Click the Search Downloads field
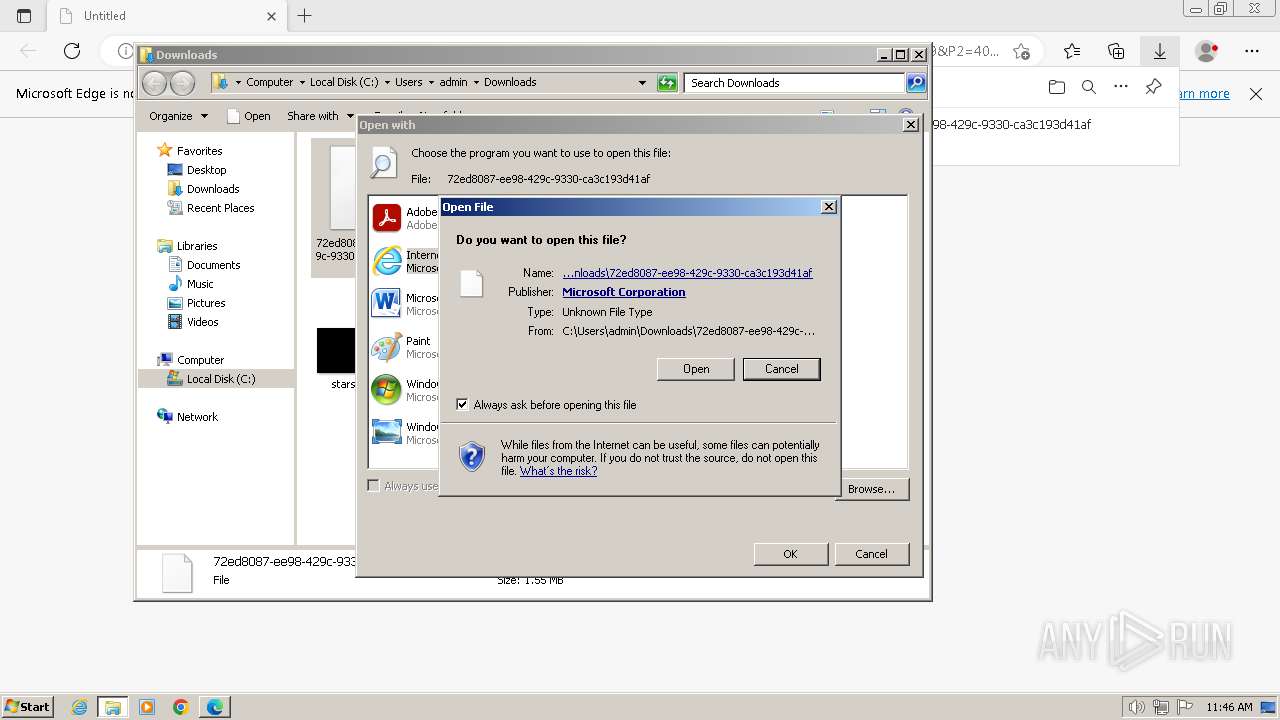This screenshot has width=1280, height=720. point(795,83)
